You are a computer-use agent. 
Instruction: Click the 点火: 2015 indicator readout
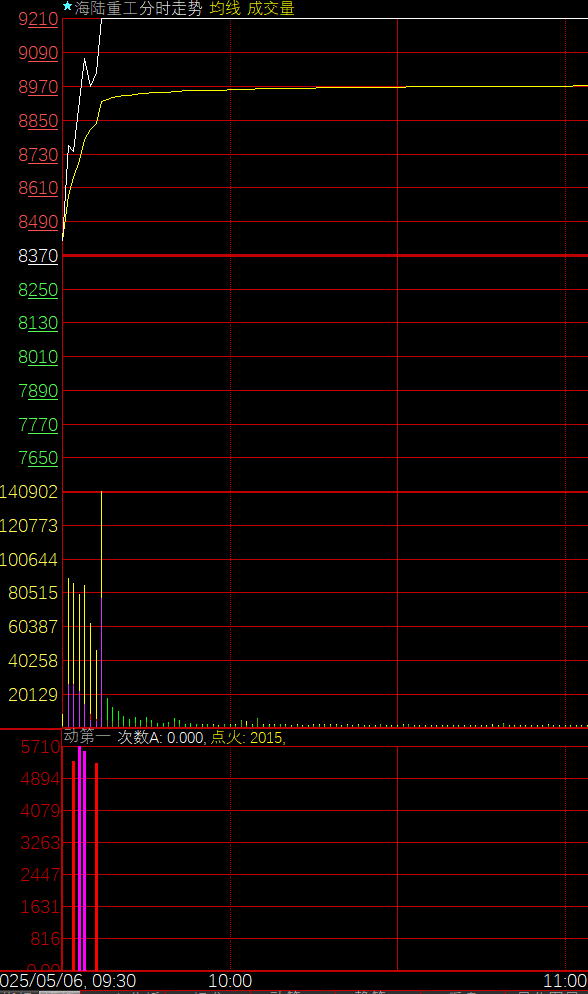(x=246, y=738)
